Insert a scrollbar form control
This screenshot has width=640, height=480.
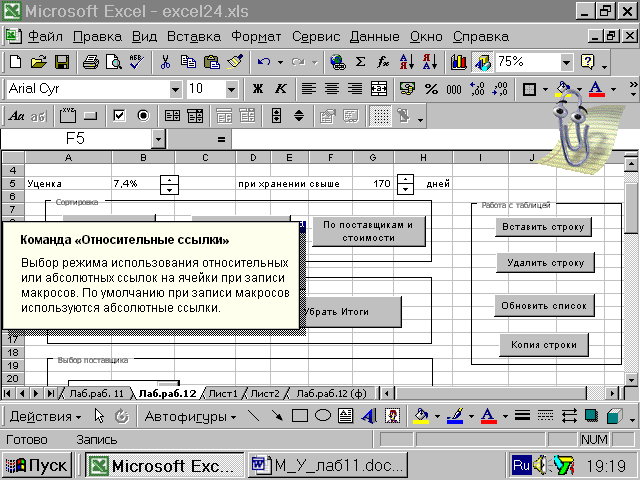(x=276, y=116)
